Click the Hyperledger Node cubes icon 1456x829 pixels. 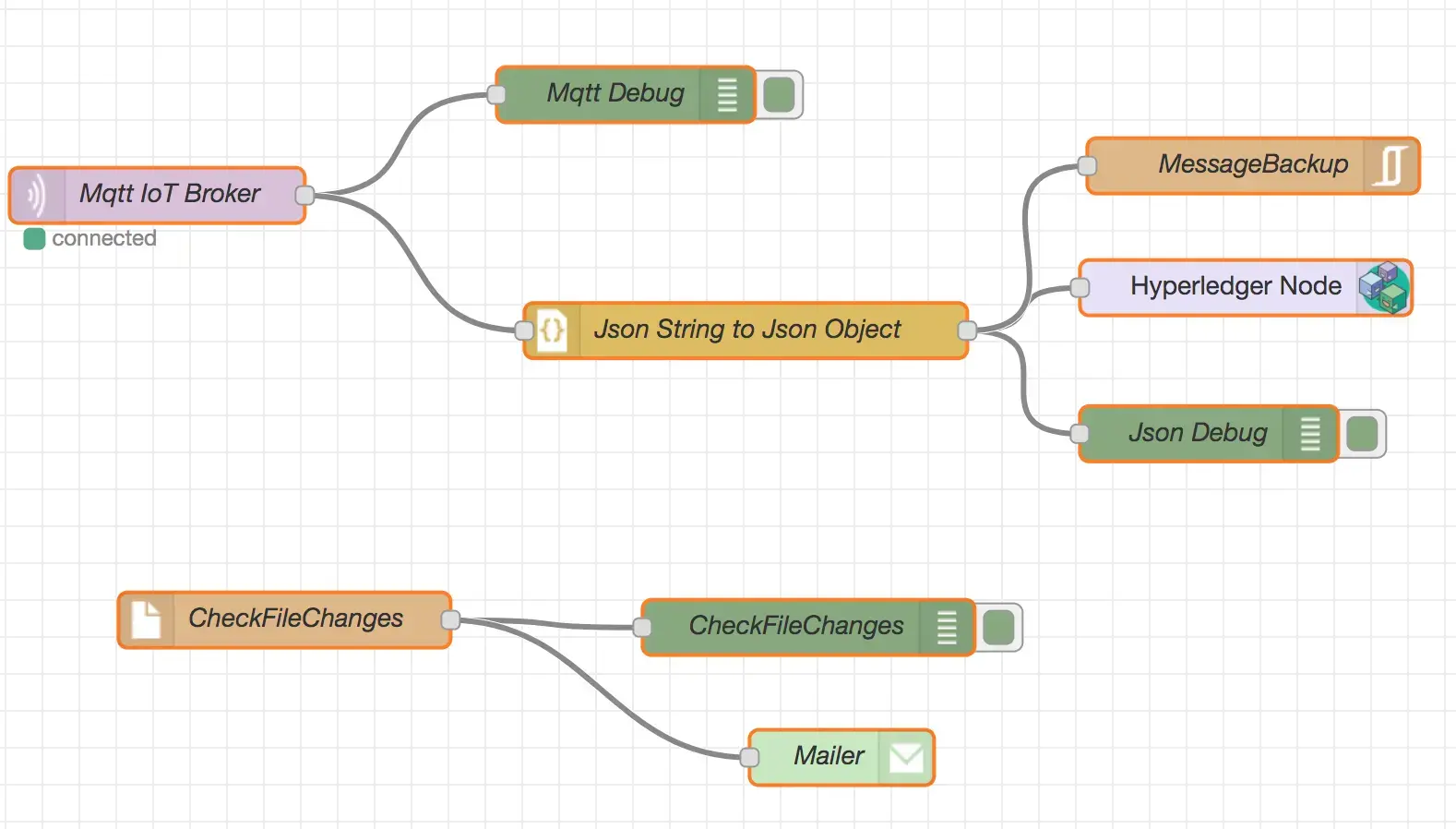click(1384, 287)
